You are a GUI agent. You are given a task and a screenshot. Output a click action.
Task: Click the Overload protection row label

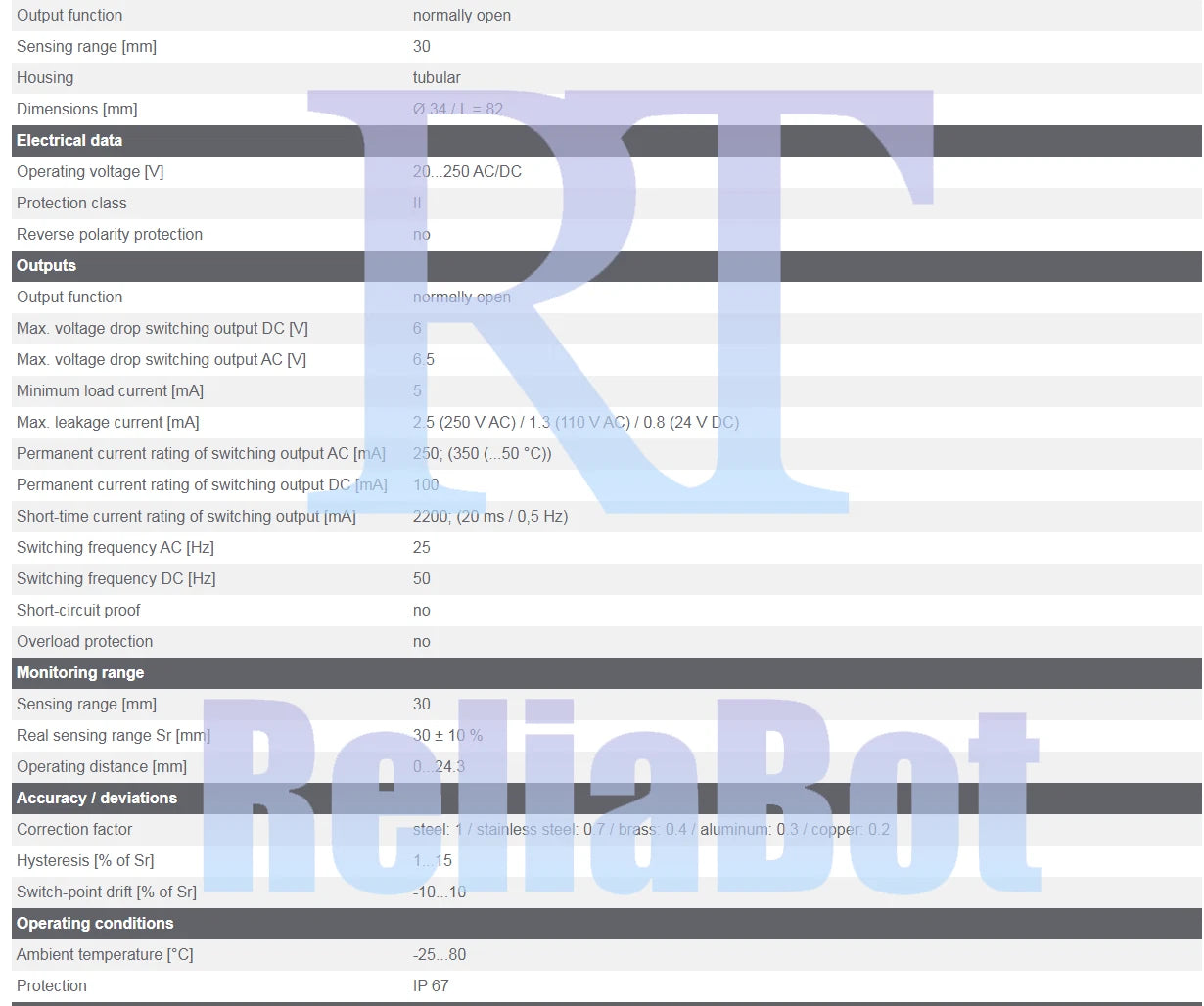click(85, 642)
